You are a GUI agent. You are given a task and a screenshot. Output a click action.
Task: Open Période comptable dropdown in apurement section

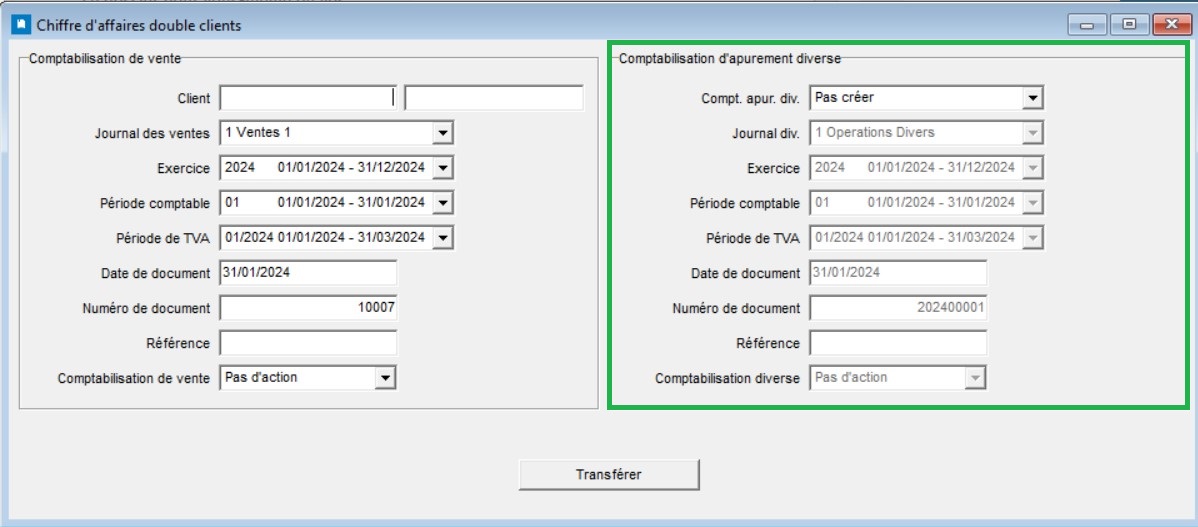click(1032, 202)
